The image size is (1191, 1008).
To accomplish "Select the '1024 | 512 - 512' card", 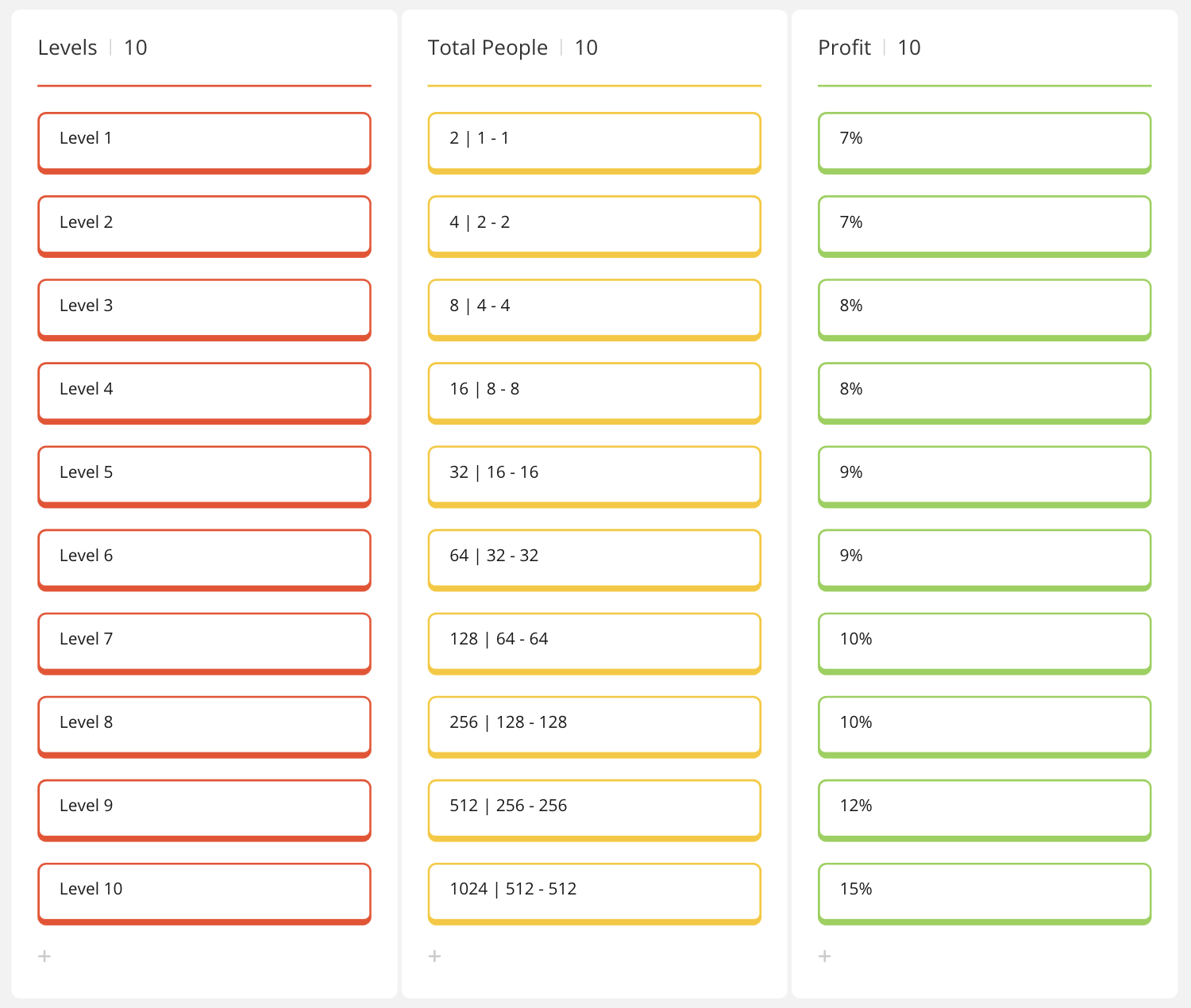I will click(x=595, y=893).
